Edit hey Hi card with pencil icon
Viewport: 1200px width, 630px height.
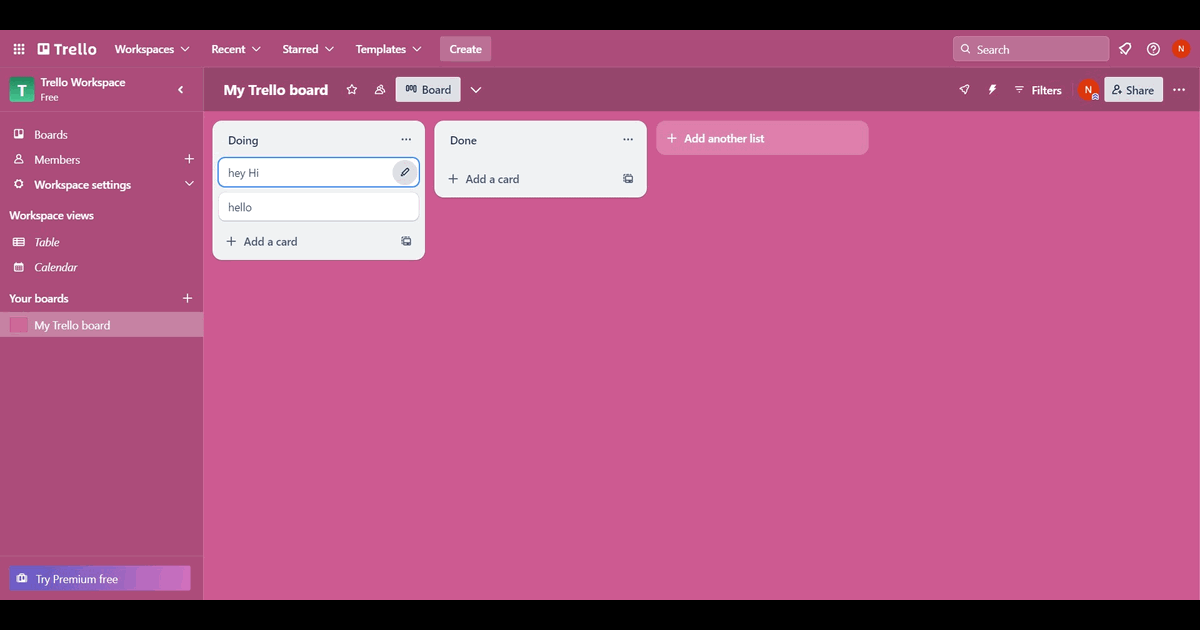[x=405, y=172]
